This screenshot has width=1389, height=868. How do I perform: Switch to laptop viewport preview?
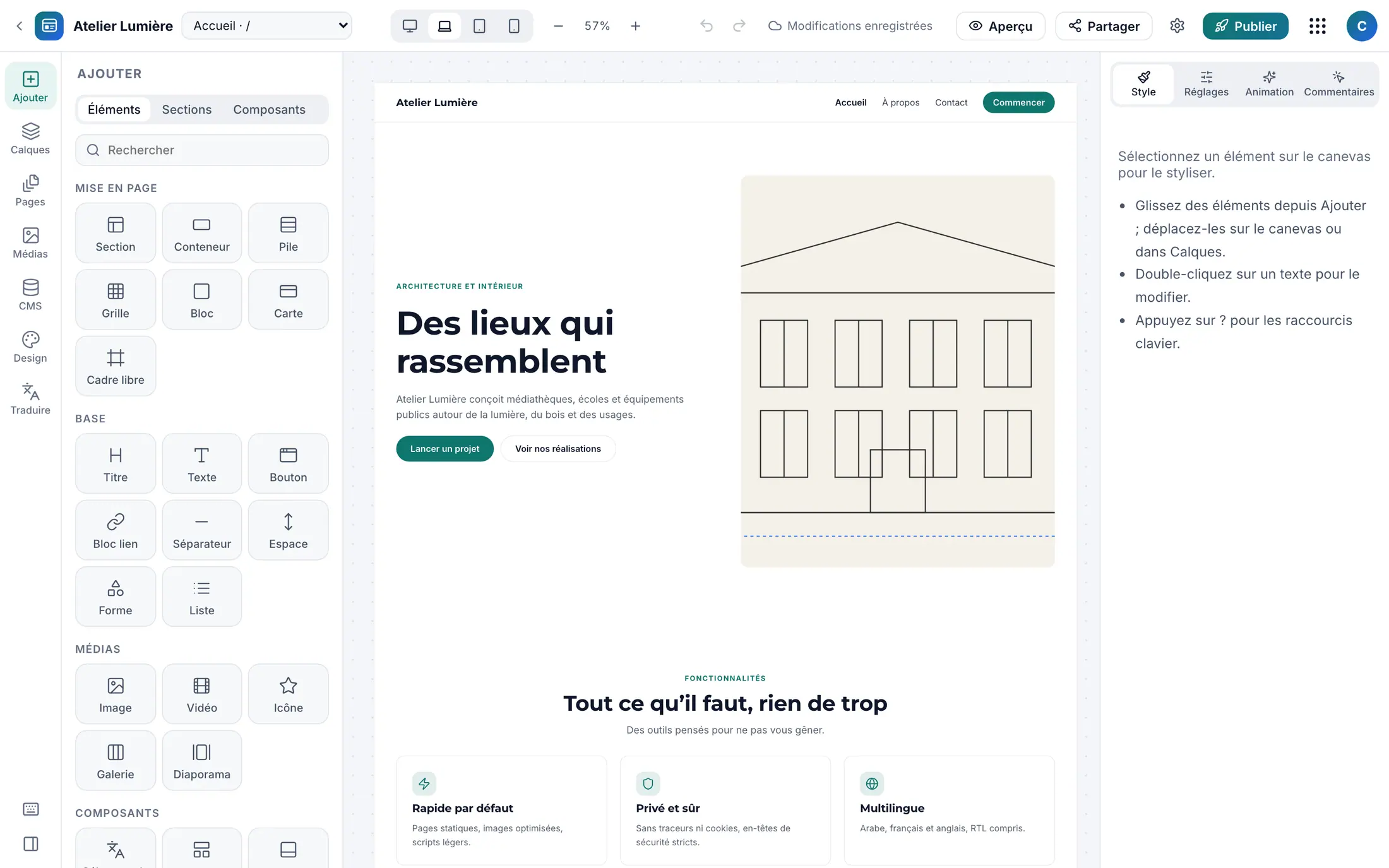[x=444, y=26]
